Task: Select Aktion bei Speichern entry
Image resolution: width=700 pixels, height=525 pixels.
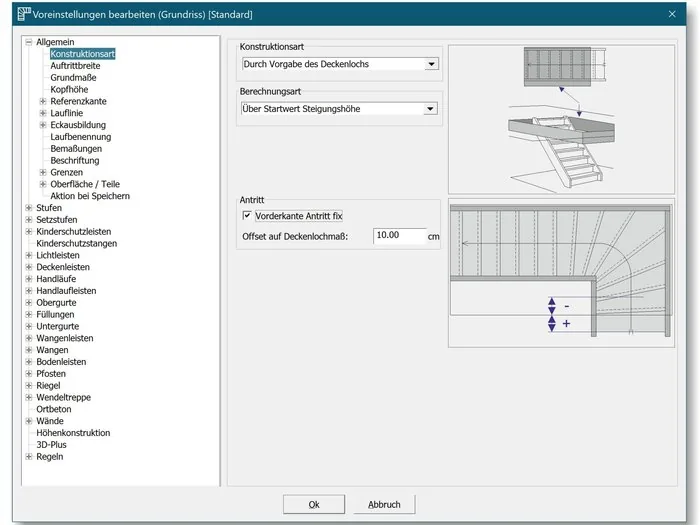Action: point(90,196)
